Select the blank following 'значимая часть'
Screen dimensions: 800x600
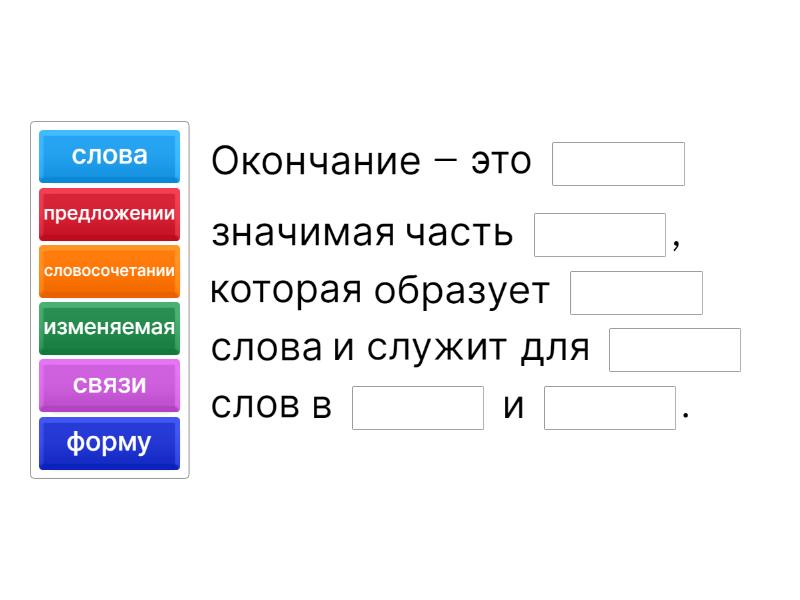600,235
